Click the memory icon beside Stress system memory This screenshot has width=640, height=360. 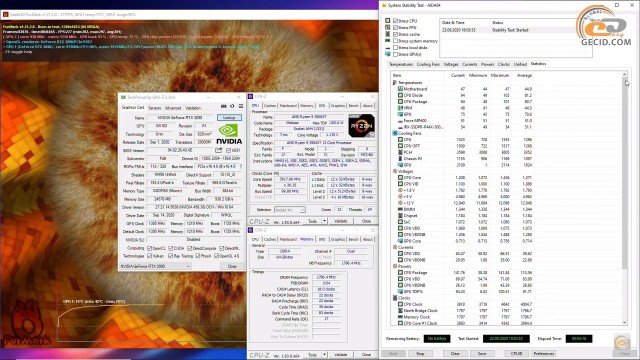[x=387, y=41]
